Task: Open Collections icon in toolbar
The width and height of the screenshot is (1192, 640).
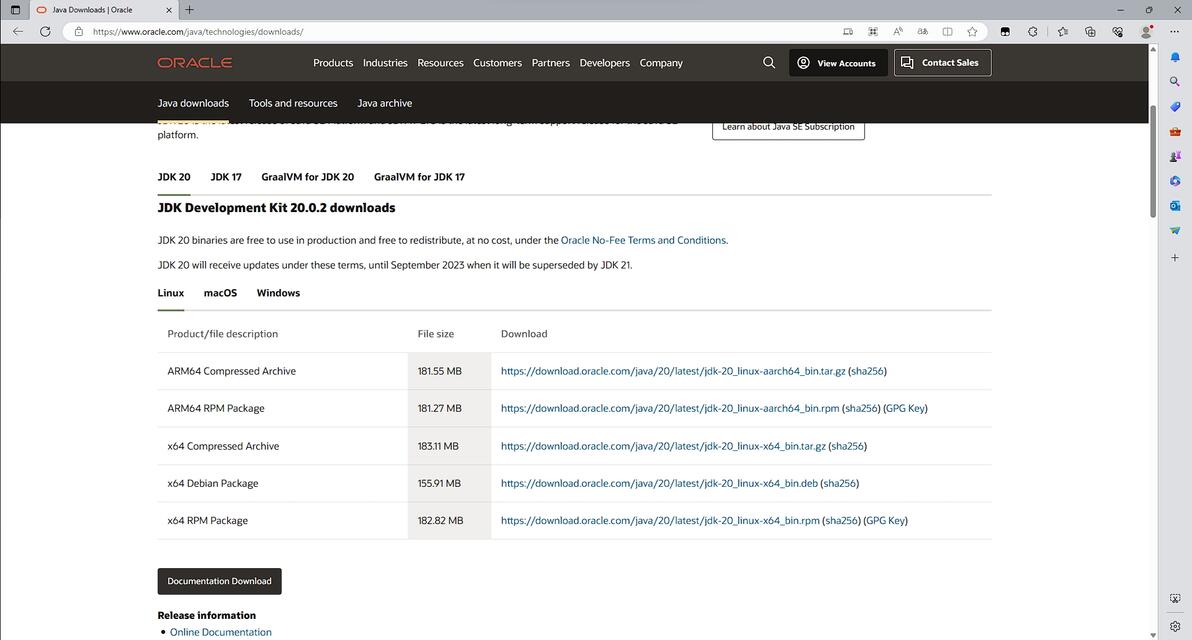Action: pos(1090,32)
